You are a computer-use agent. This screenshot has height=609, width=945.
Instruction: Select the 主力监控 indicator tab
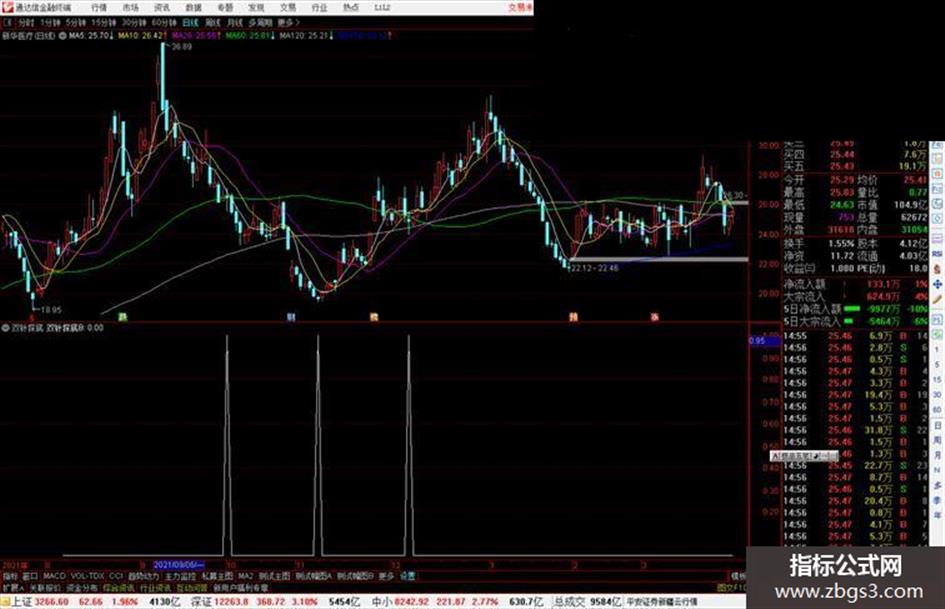click(x=180, y=576)
